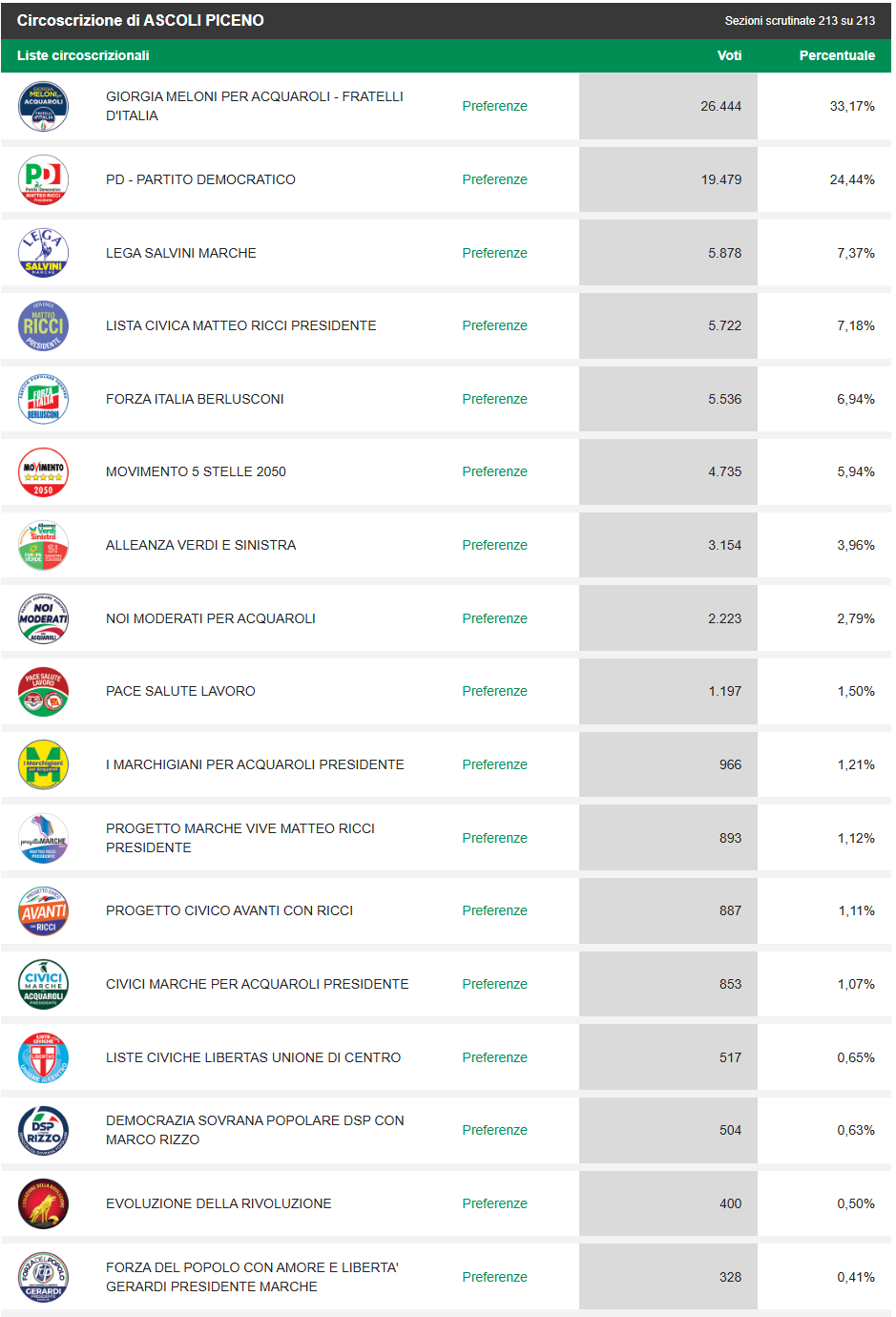The width and height of the screenshot is (896, 1317).
Task: Open Preferenze for Forza del Popolo Gerardi
Action: click(494, 1277)
